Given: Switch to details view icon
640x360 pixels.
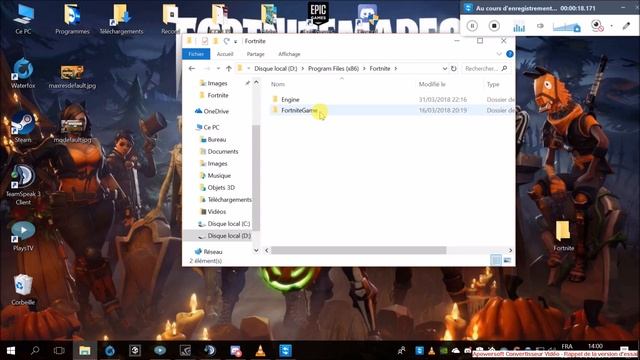Looking at the screenshot, I should (496, 260).
